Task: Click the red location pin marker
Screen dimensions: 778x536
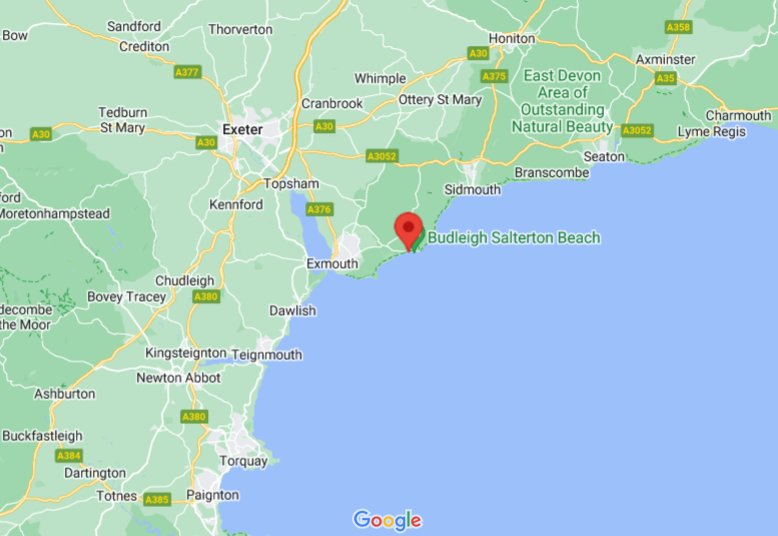Action: (x=408, y=231)
